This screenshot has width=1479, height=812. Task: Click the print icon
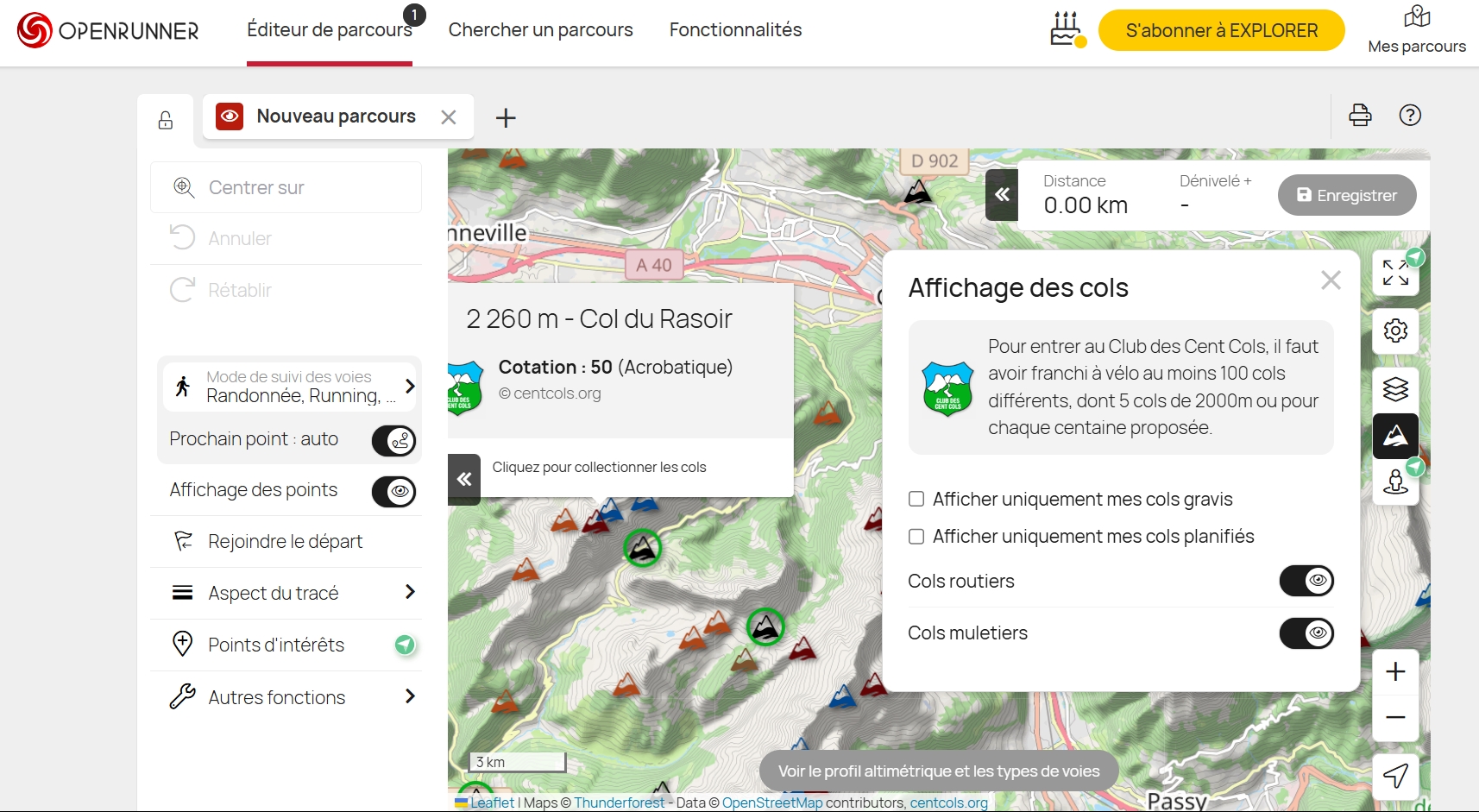coord(1360,116)
